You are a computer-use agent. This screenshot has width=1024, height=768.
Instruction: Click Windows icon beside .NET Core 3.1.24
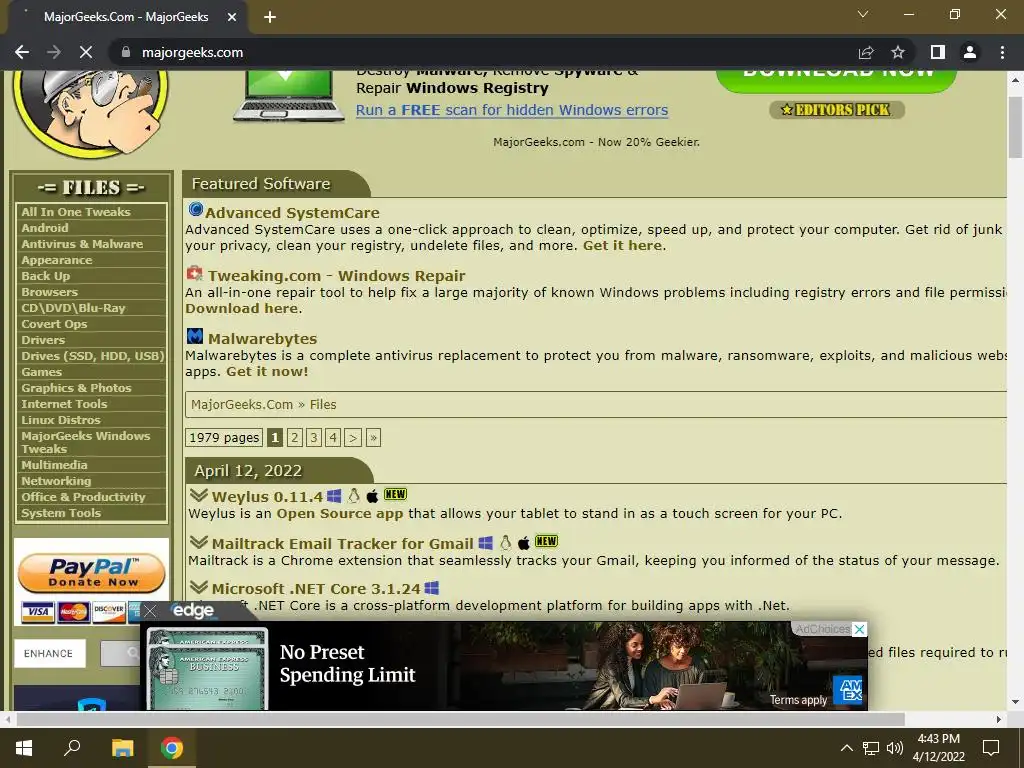[x=432, y=588]
